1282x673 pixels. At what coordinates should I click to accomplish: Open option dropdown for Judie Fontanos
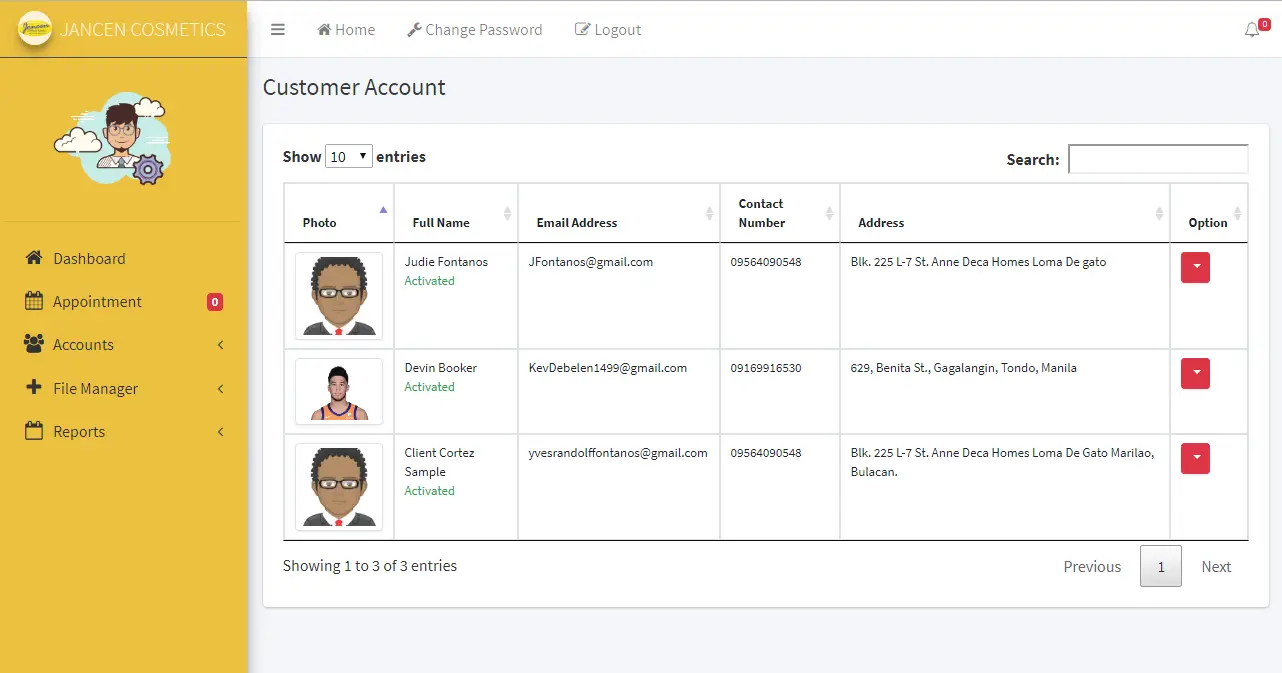click(1195, 268)
